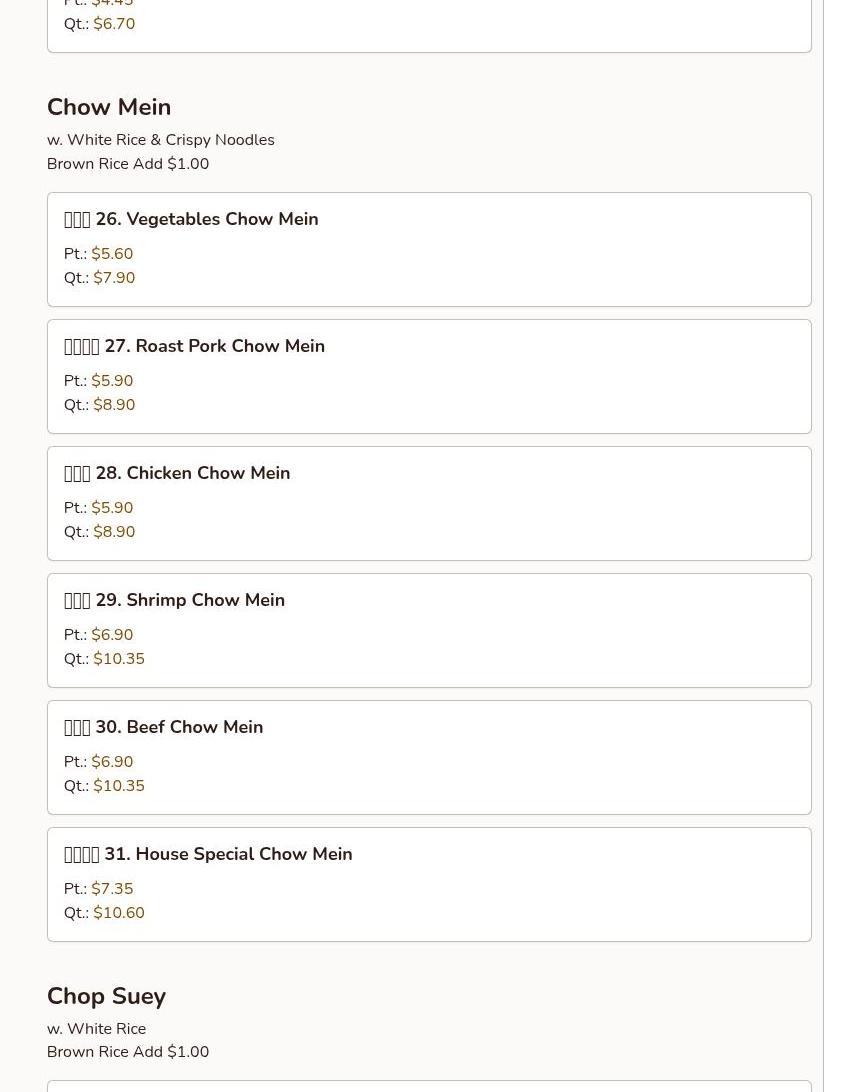The width and height of the screenshot is (844, 1092).
Task: Click the Chow Mein section heading
Action: [x=109, y=107]
